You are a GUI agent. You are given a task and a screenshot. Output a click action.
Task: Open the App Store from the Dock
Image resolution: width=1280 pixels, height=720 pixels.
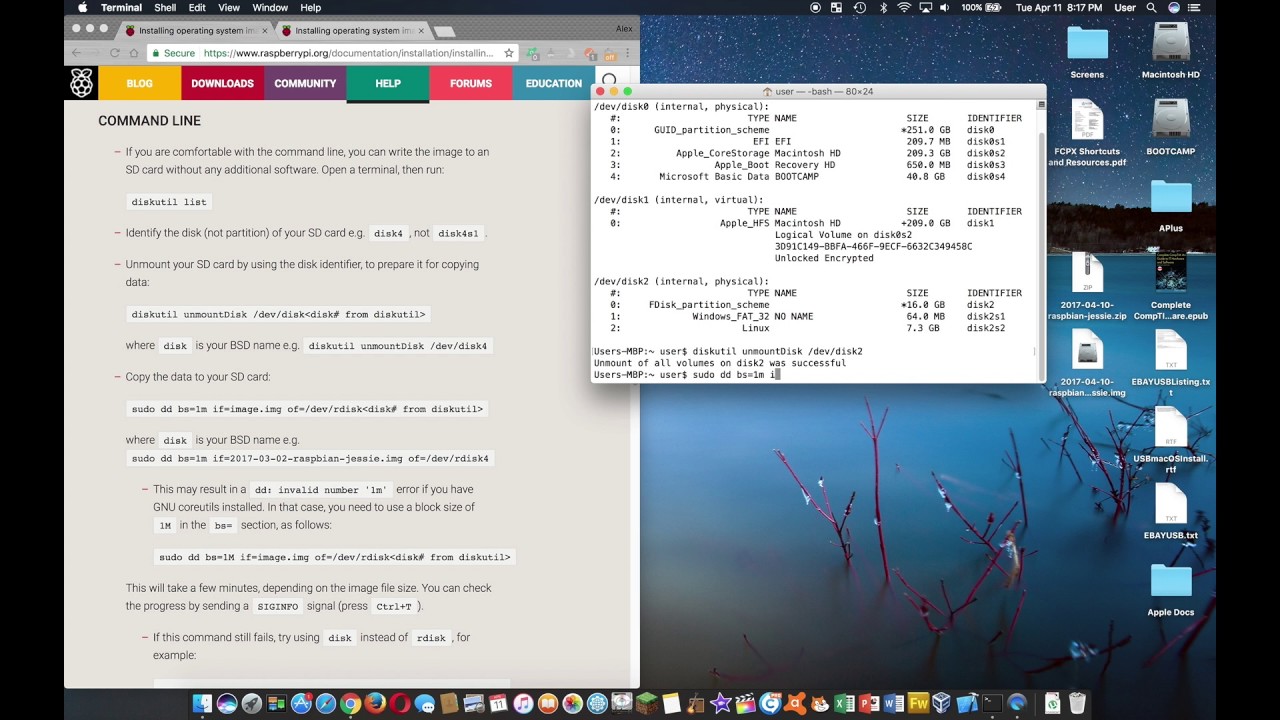click(301, 703)
